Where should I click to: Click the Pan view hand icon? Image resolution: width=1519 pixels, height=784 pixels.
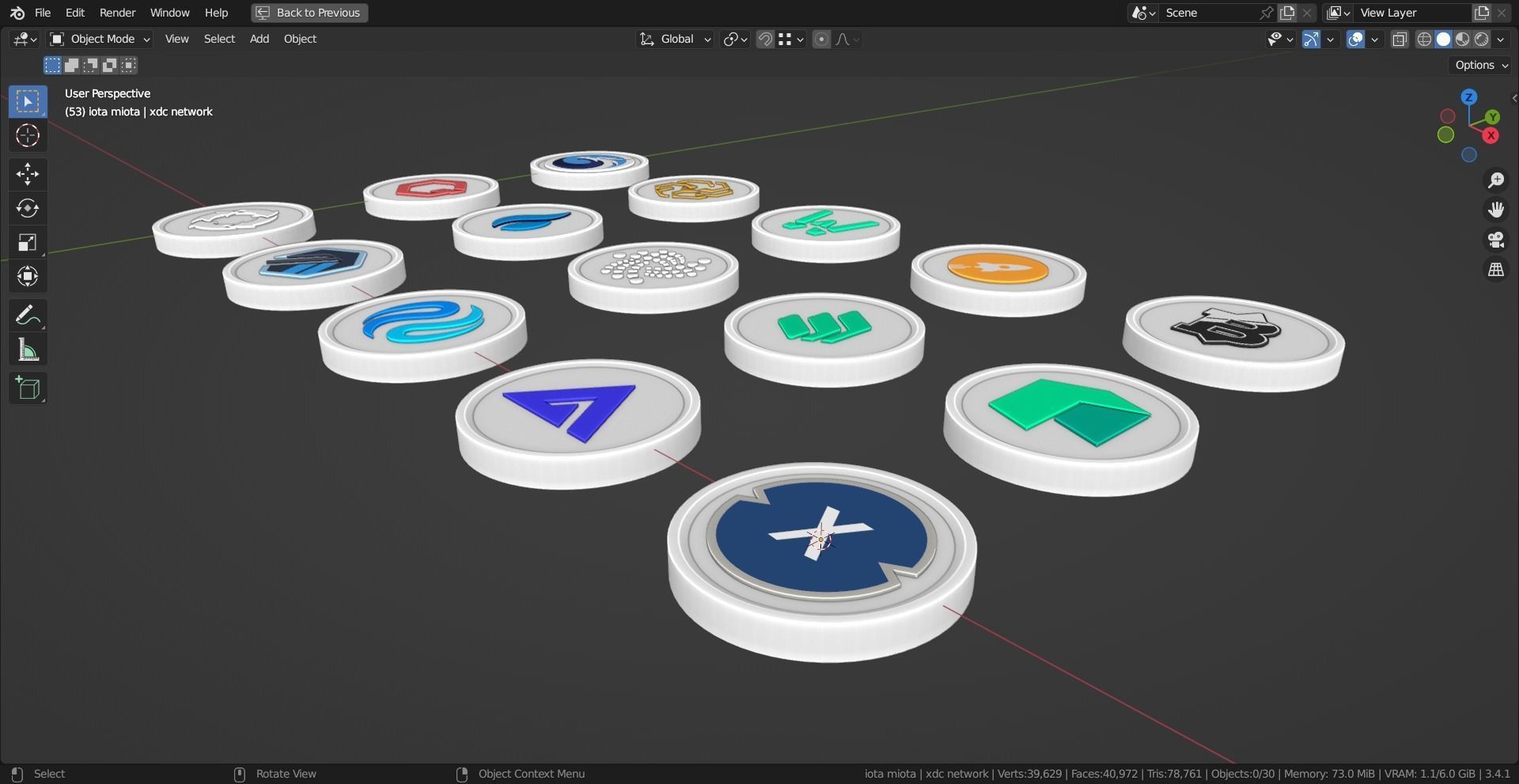point(1495,210)
